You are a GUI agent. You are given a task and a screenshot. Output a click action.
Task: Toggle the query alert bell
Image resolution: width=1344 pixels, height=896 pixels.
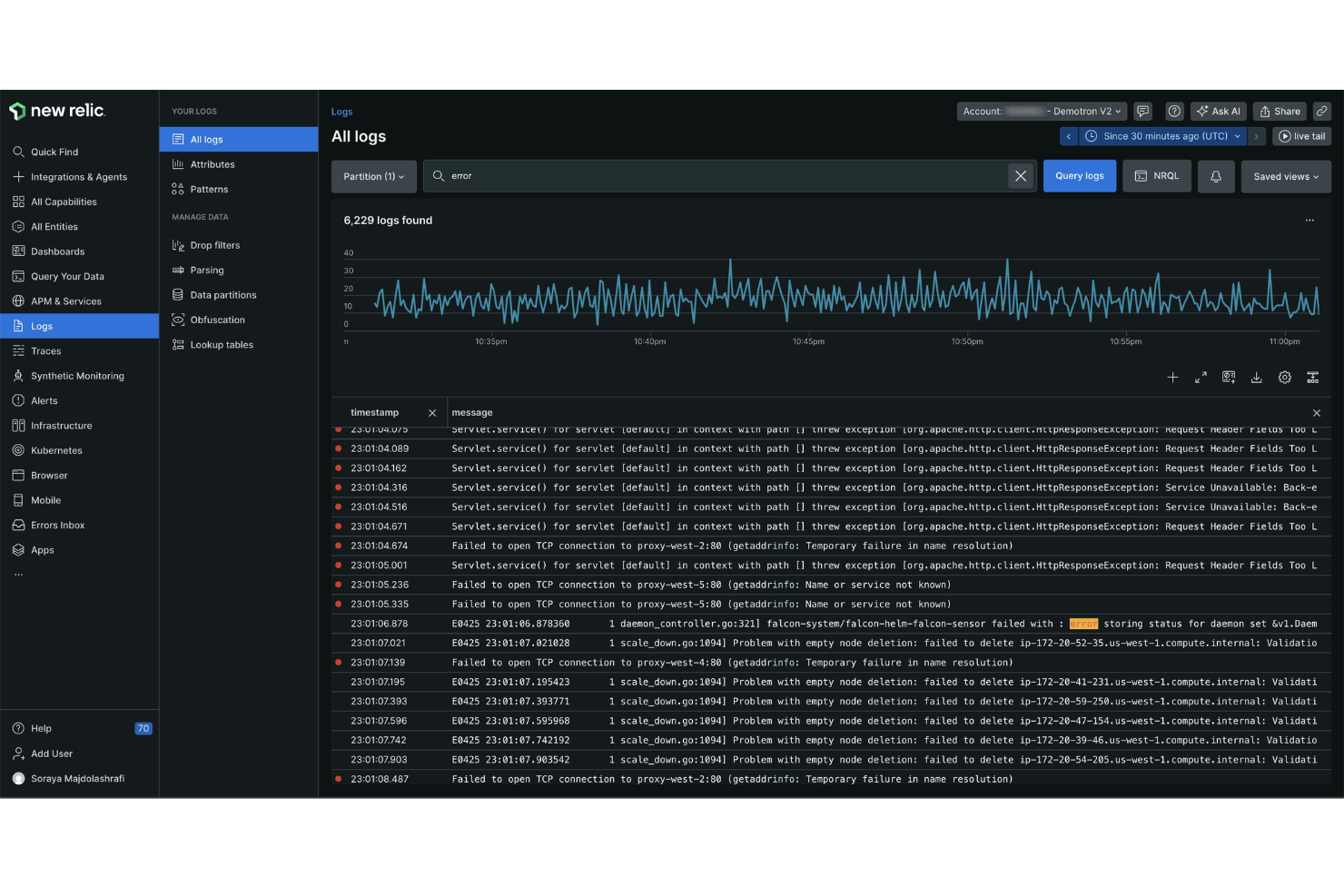(x=1216, y=176)
